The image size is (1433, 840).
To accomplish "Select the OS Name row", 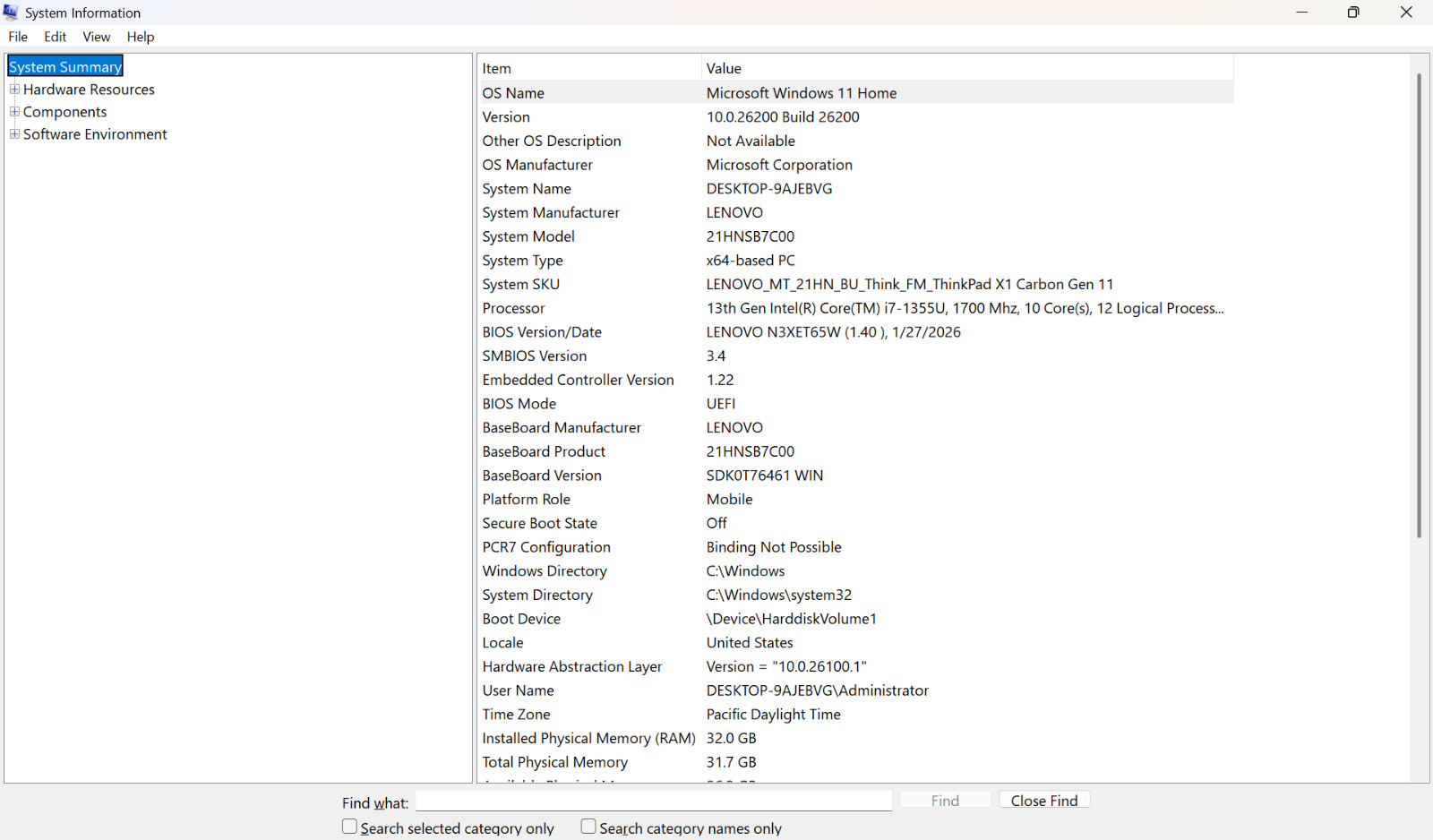I will point(857,93).
